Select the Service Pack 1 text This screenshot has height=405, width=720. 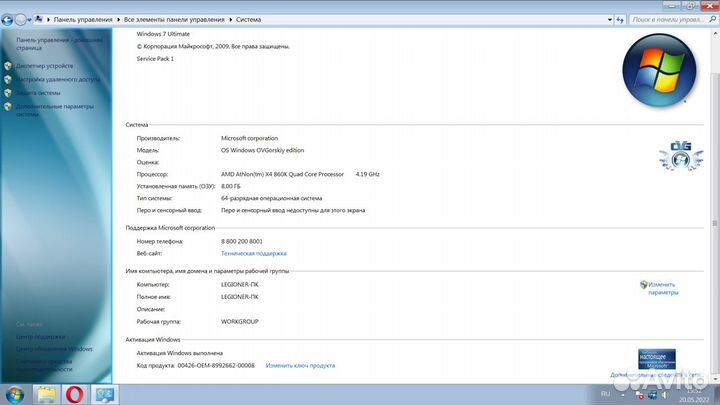(x=155, y=59)
